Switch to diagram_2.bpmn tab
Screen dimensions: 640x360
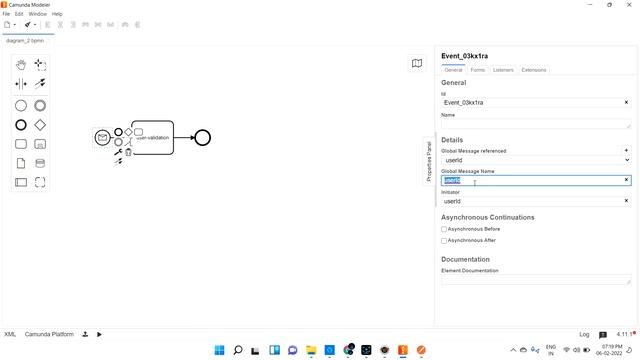[25, 41]
